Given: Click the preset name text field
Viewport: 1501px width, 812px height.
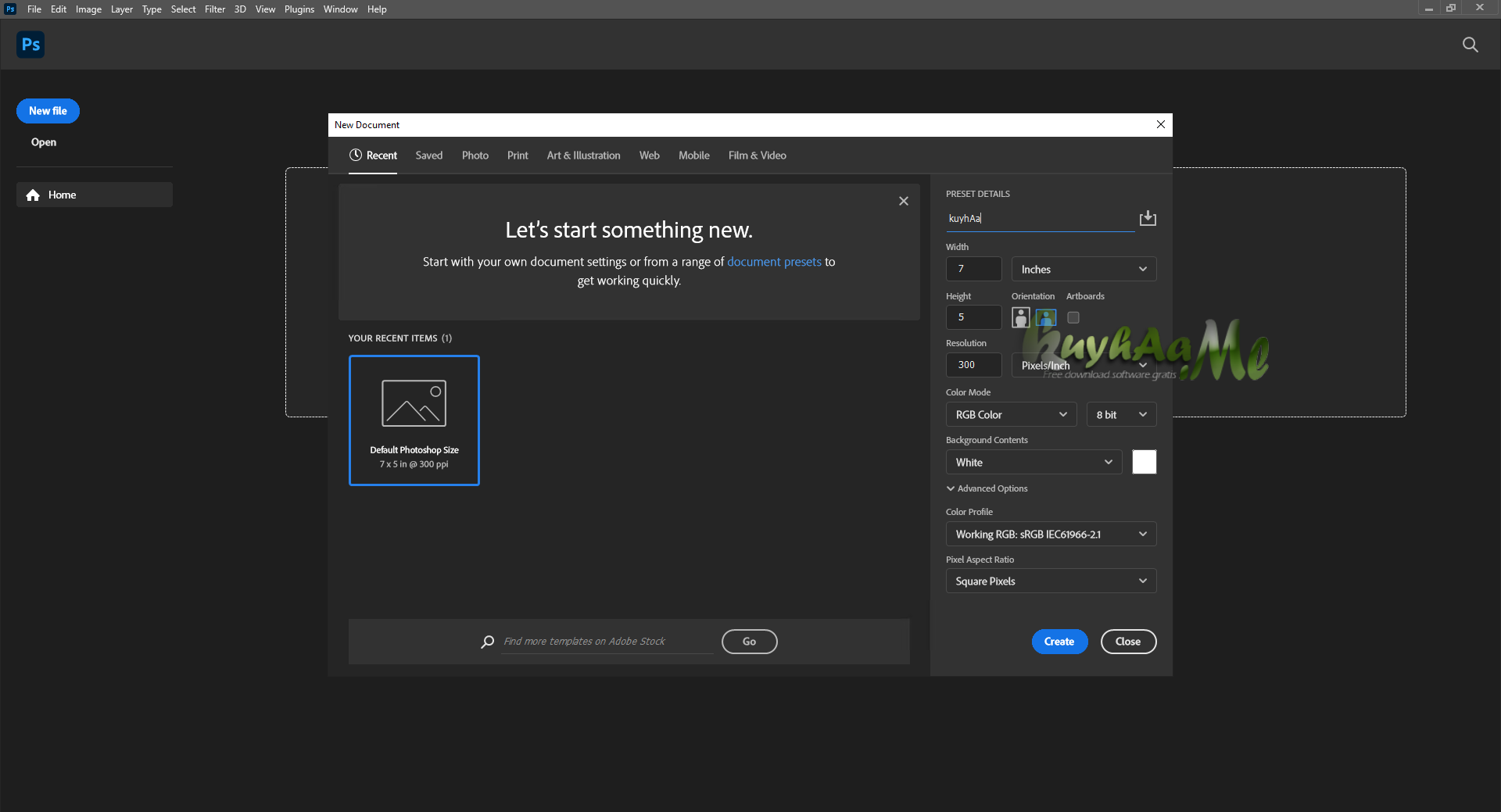Looking at the screenshot, I should [x=1040, y=219].
